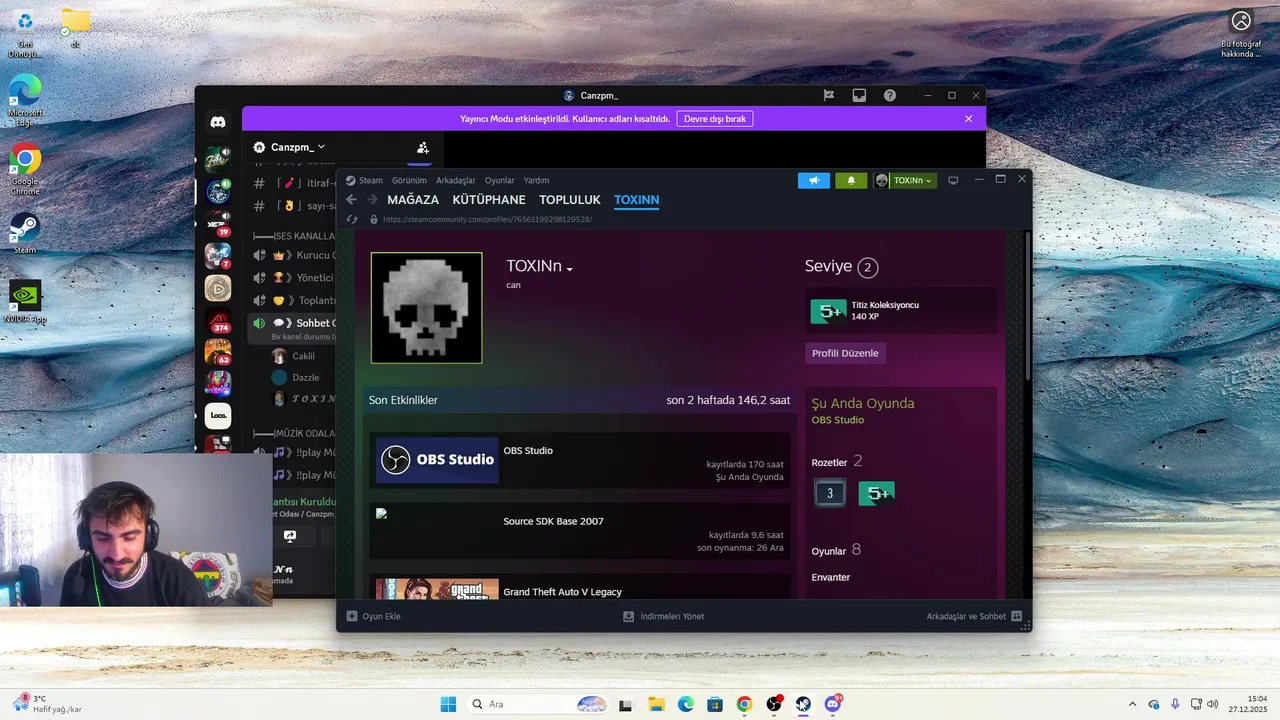Collapse the SES KANALLARI category
The height and width of the screenshot is (720, 1280).
293,236
